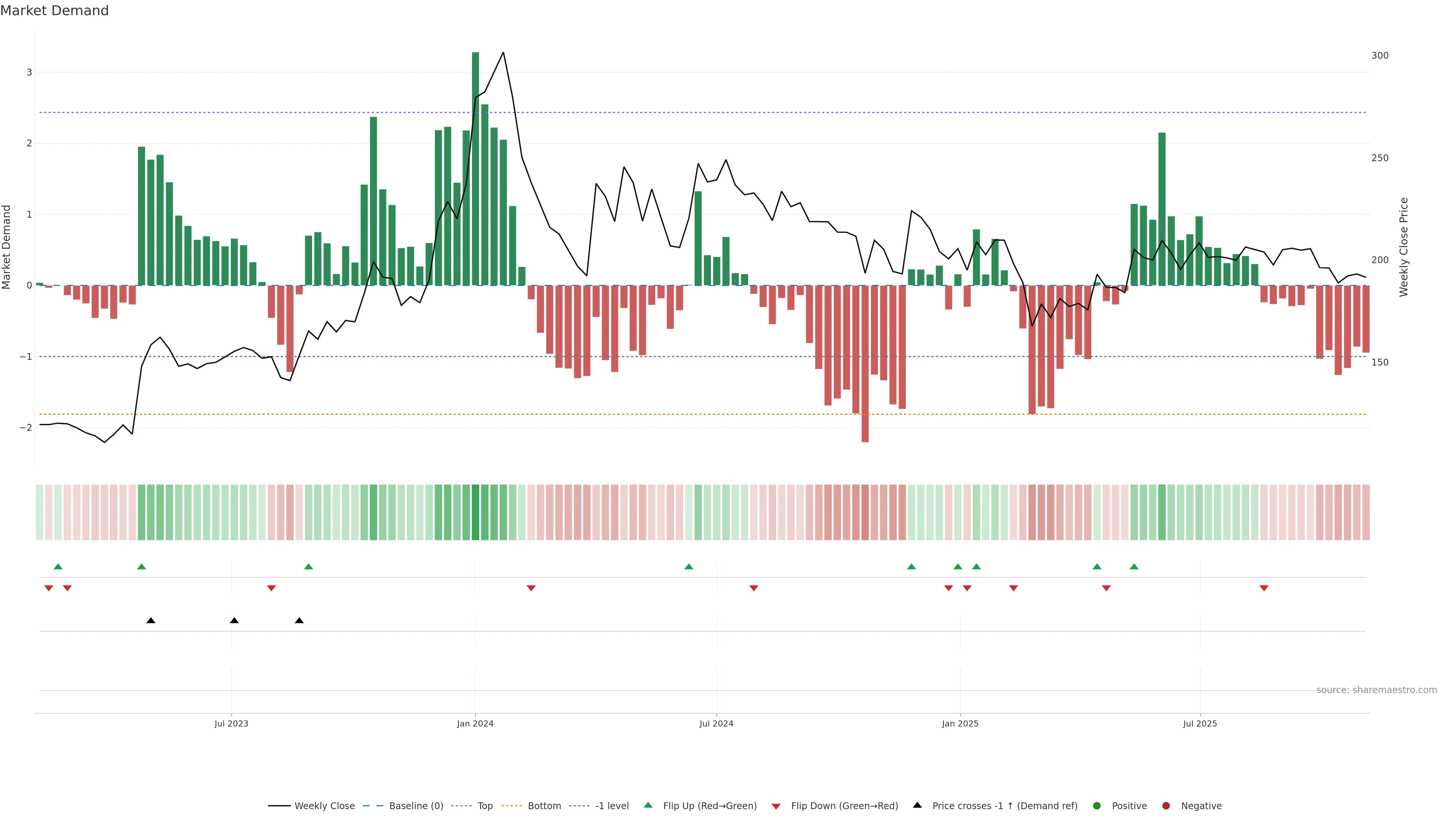
Task: Click the darkest green heat-strip cell
Action: [x=475, y=512]
